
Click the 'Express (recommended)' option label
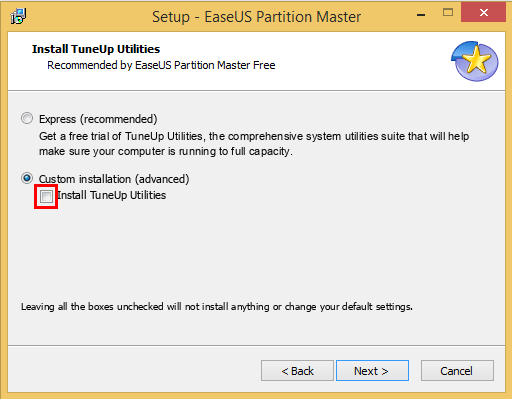click(x=98, y=119)
